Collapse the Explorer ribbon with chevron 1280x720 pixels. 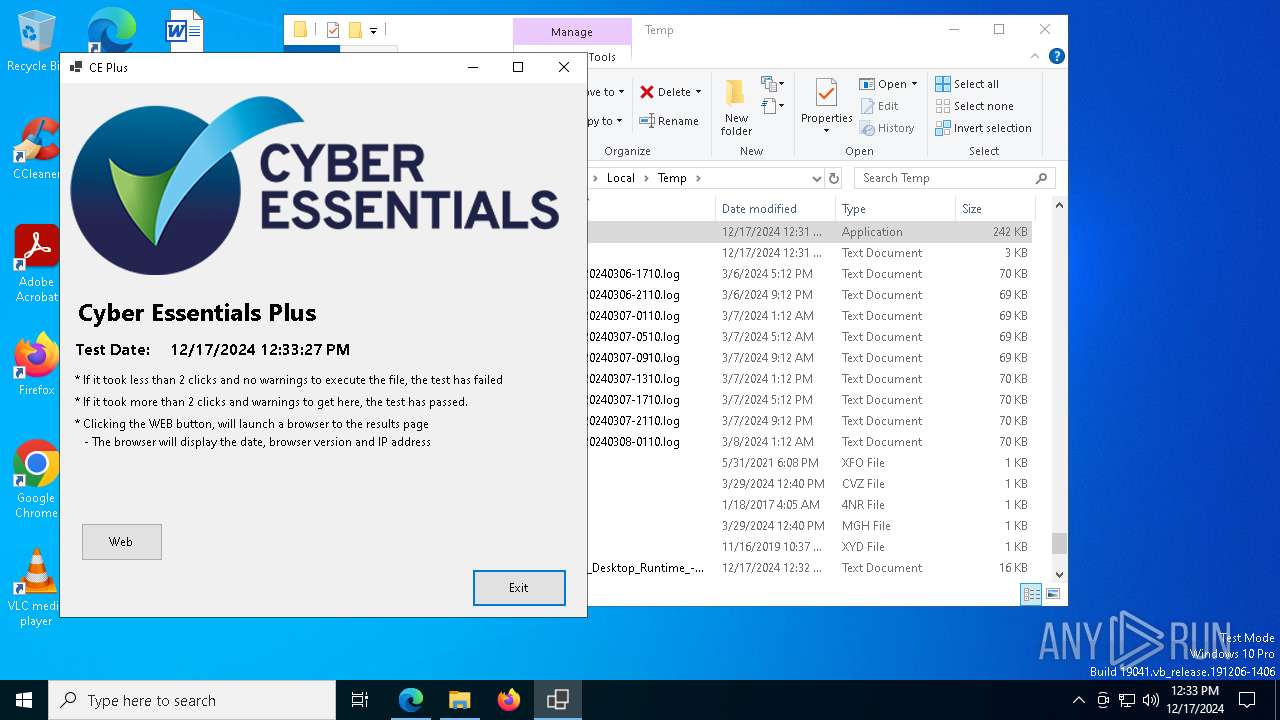pos(1035,57)
